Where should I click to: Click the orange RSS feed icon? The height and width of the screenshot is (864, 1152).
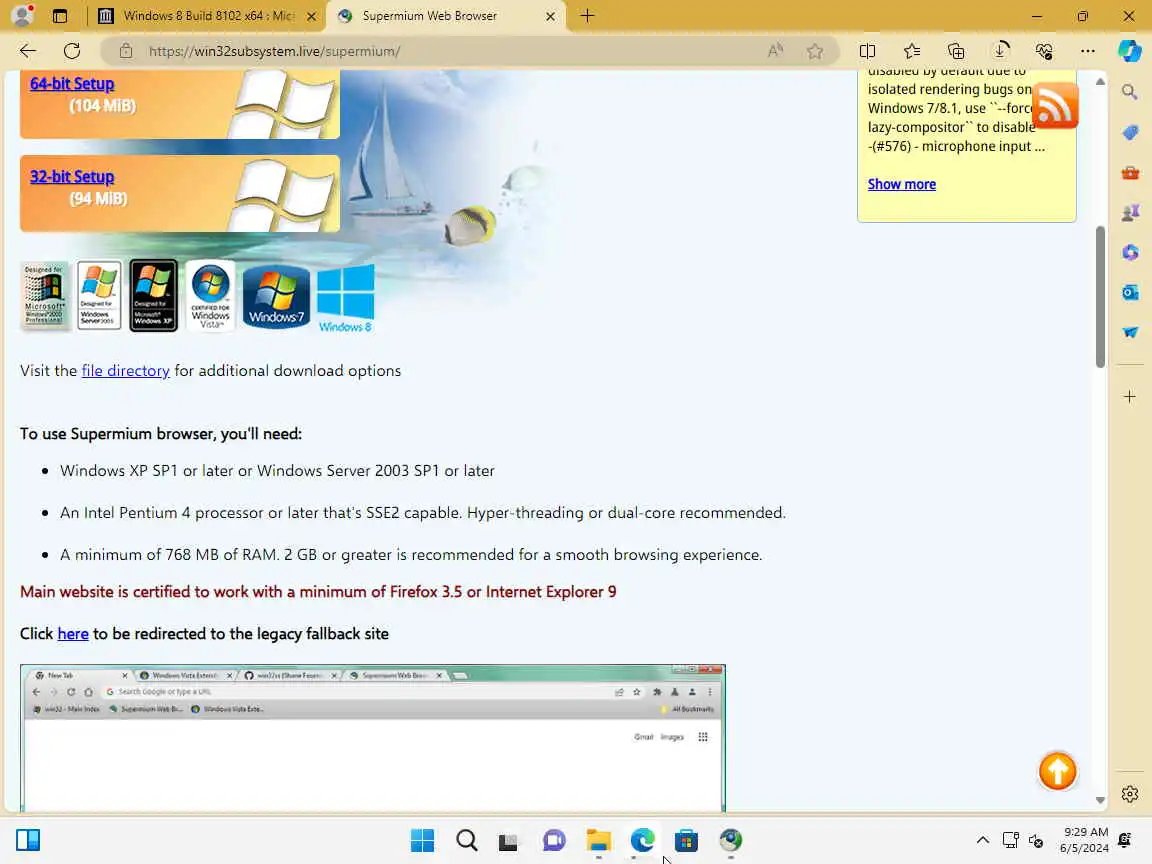(1055, 106)
